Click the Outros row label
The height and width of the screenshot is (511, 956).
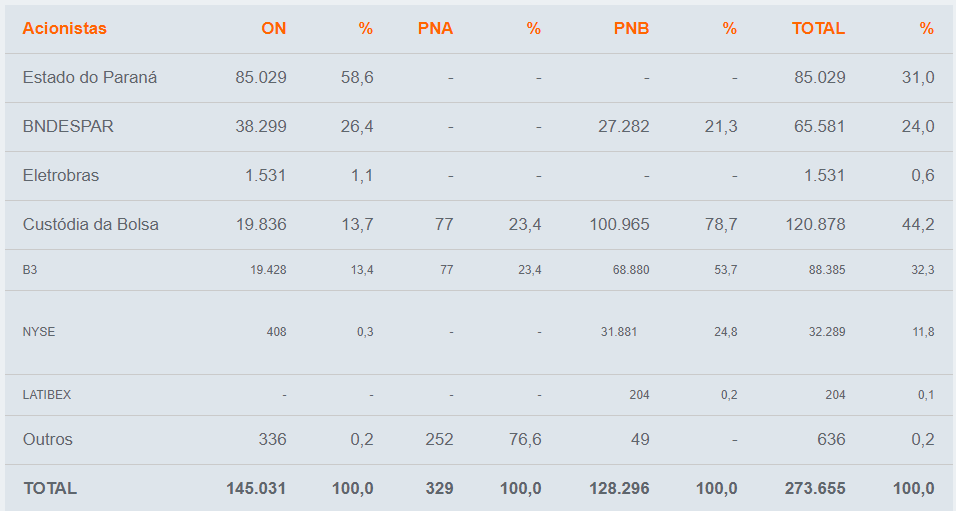[x=48, y=439]
